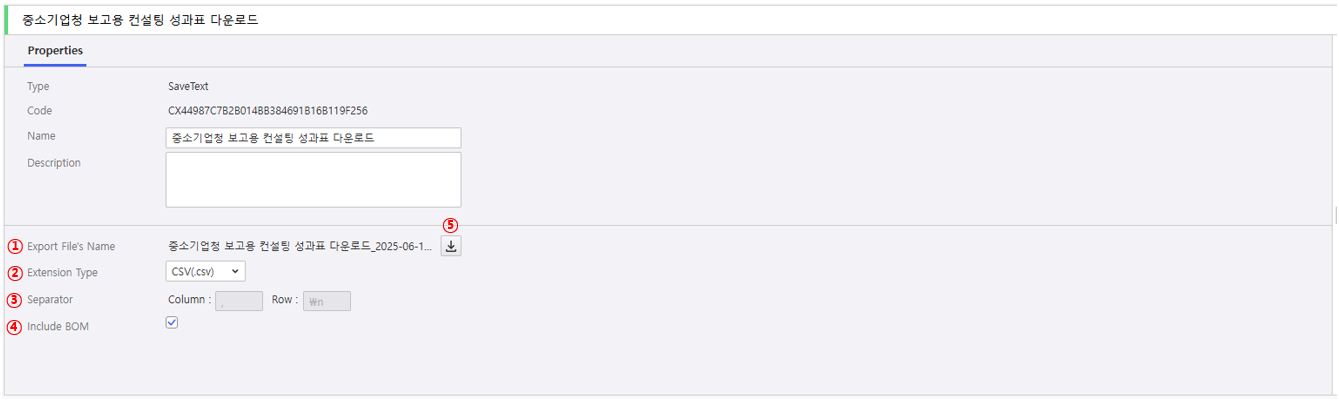Toggle the Include BOM checkbox
Image resolution: width=1339 pixels, height=401 pixels.
click(172, 323)
